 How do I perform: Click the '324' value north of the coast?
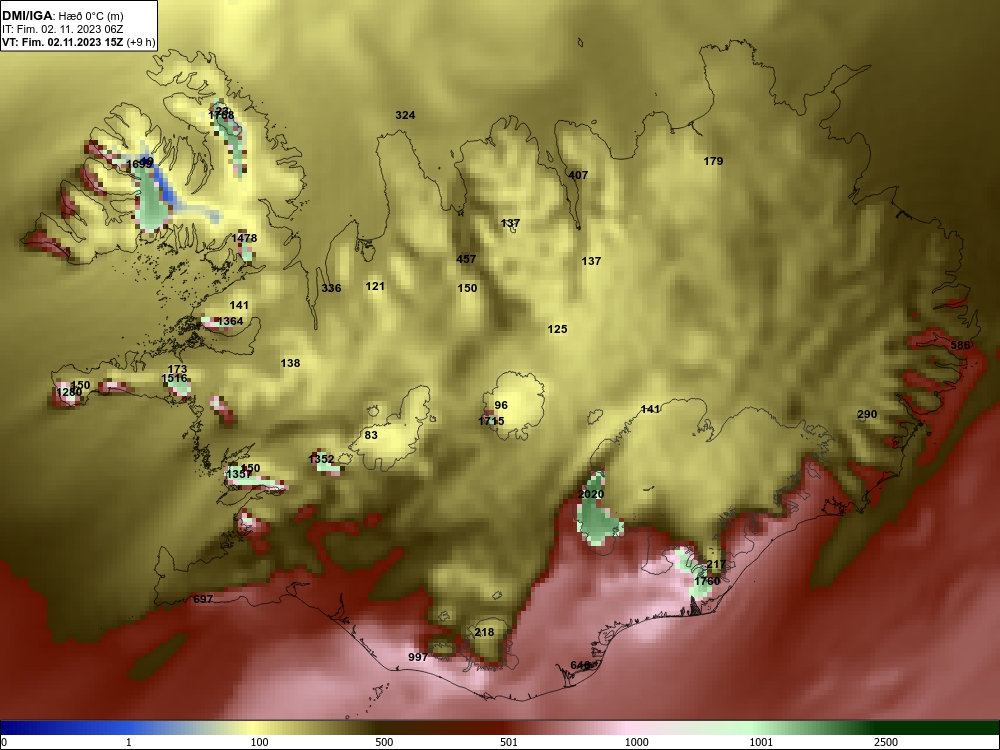(405, 115)
